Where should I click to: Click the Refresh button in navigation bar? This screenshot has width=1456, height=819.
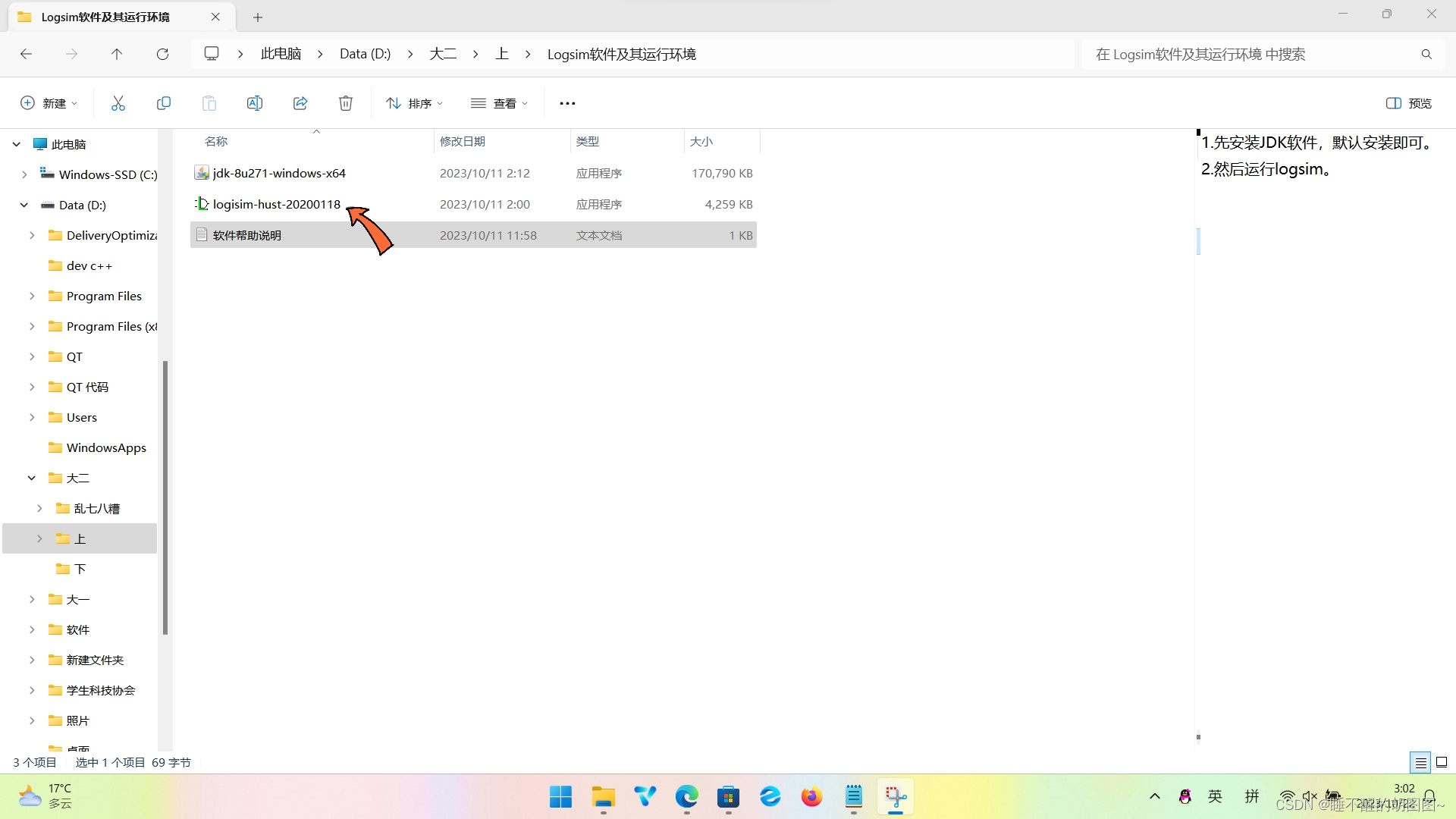point(162,54)
